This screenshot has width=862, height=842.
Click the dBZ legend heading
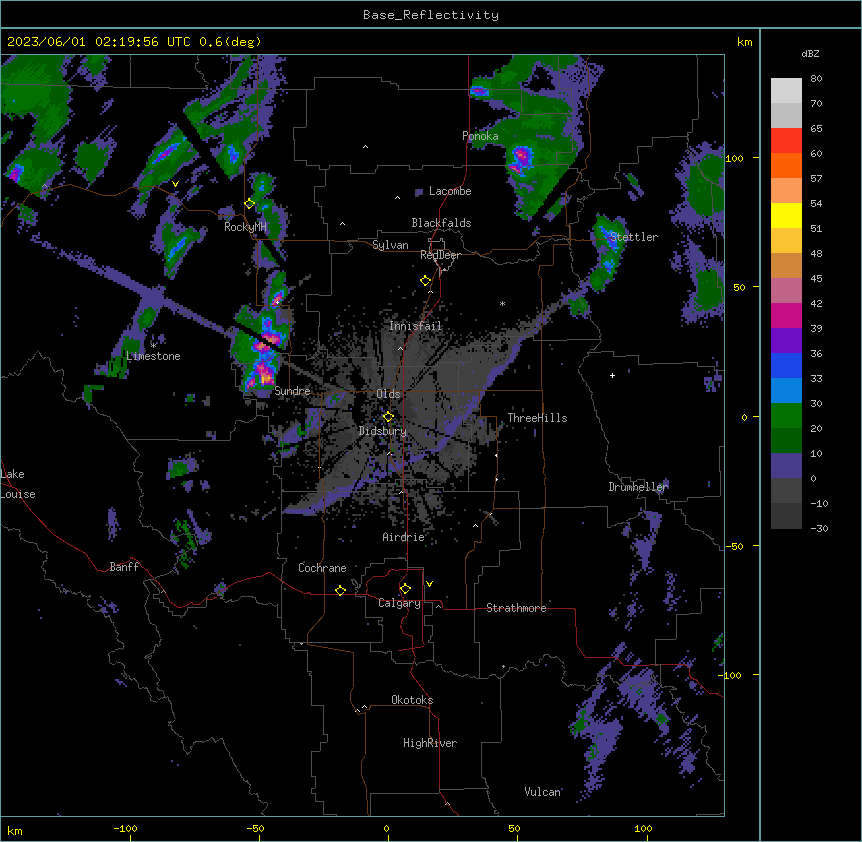point(810,53)
